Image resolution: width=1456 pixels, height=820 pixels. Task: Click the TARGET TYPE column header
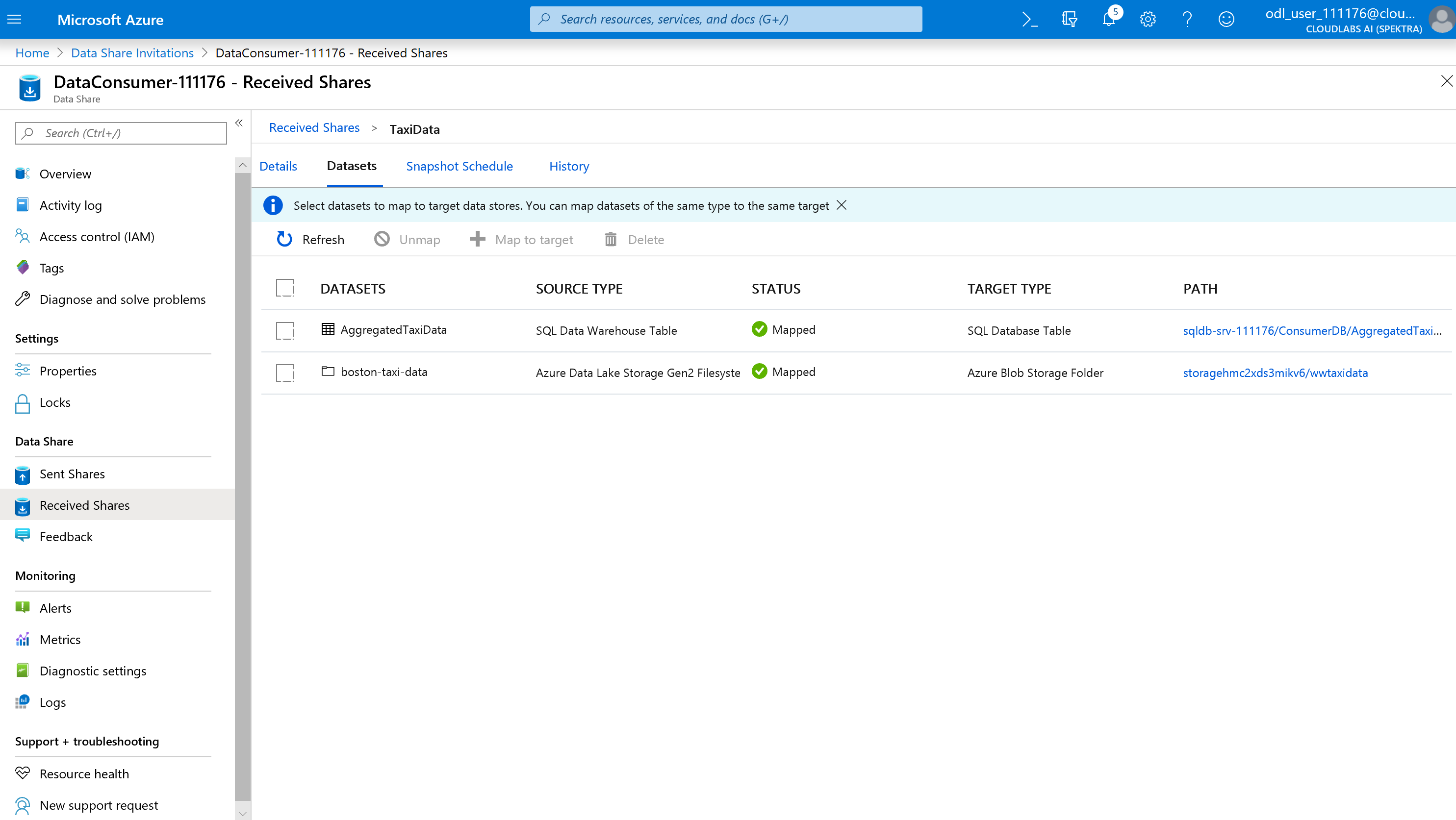click(1009, 289)
